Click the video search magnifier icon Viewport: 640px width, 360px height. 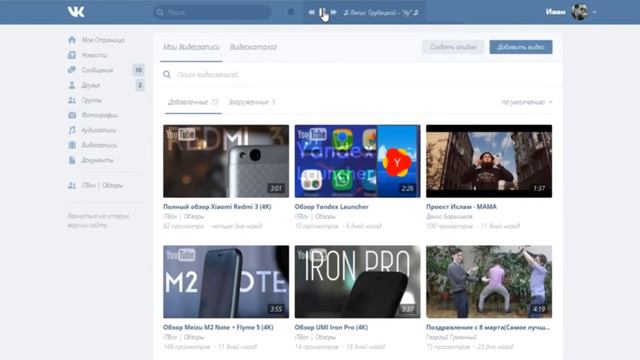coord(167,74)
